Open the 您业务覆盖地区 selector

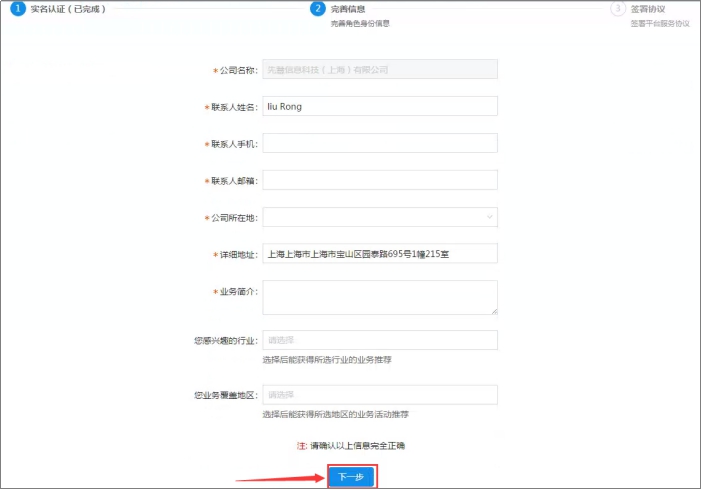pos(379,395)
